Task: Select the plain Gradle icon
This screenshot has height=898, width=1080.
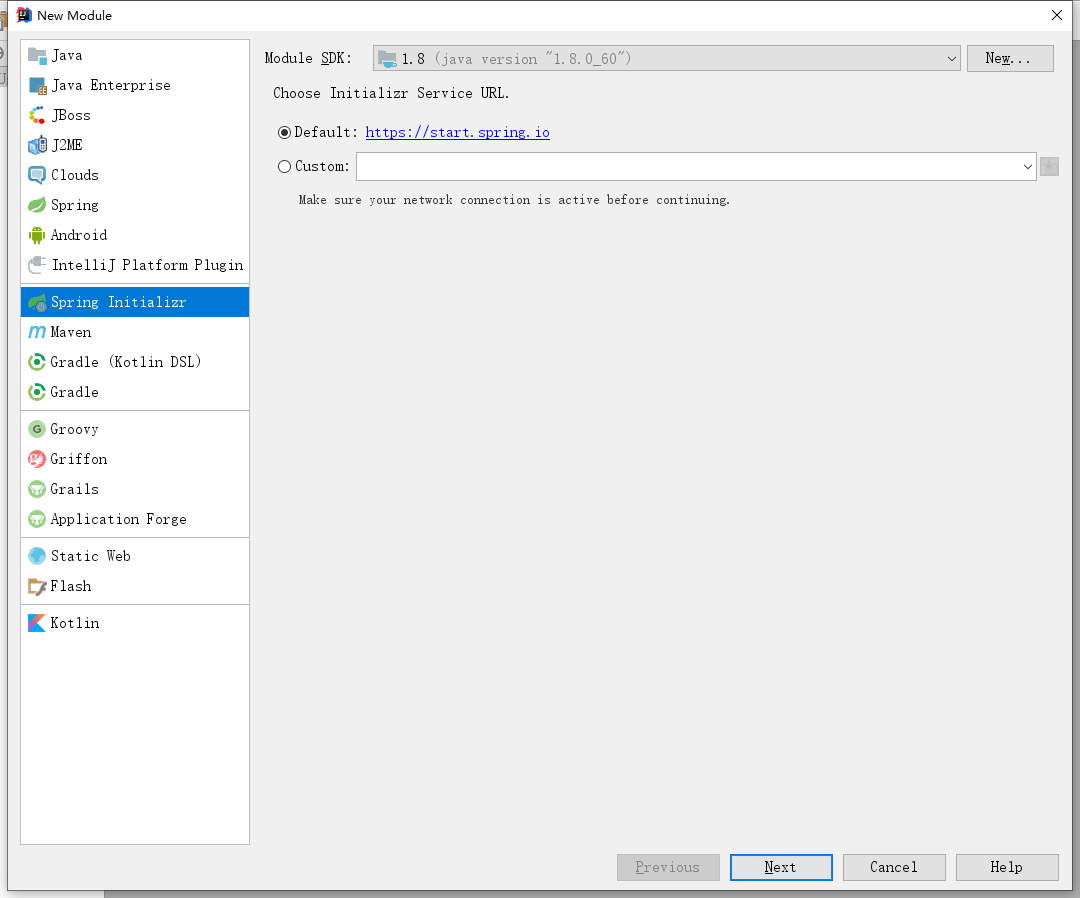Action: click(x=37, y=392)
